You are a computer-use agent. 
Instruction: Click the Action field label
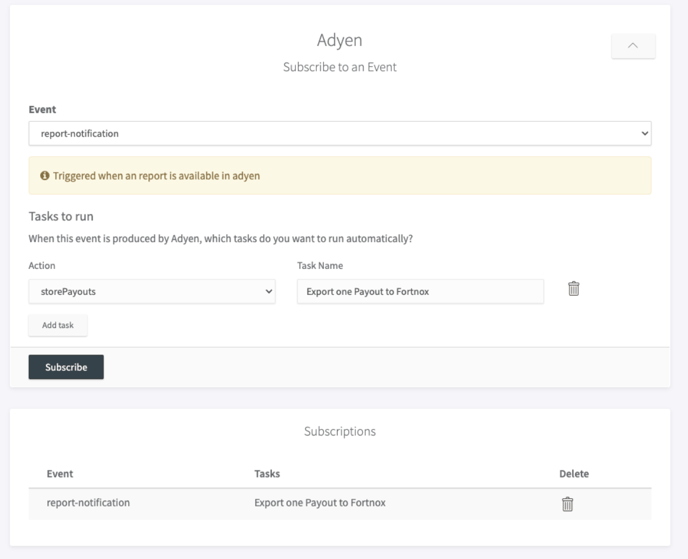point(42,266)
